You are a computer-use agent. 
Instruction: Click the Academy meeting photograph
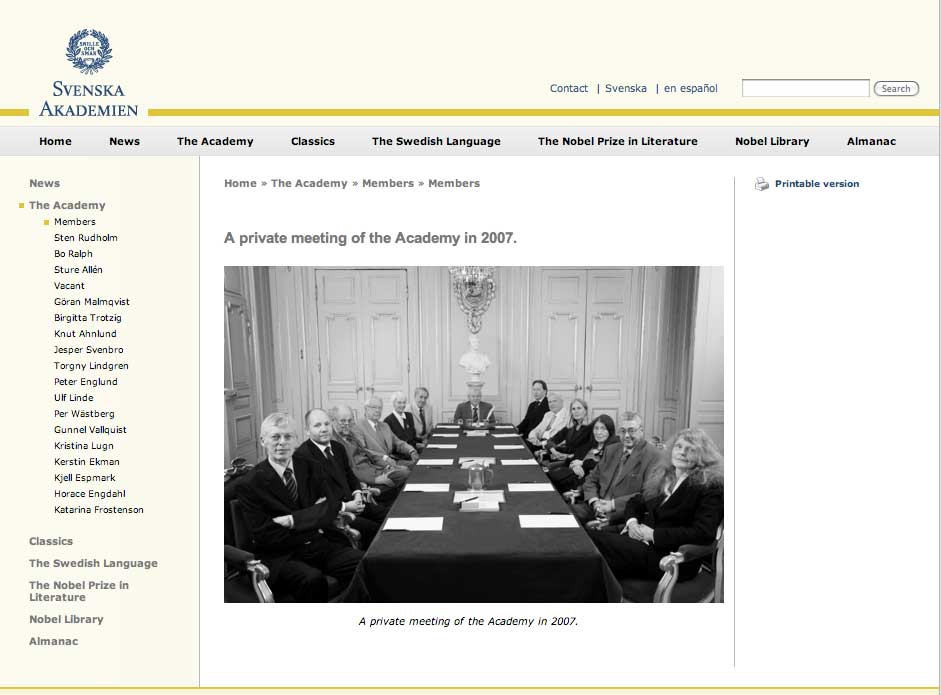coord(473,434)
